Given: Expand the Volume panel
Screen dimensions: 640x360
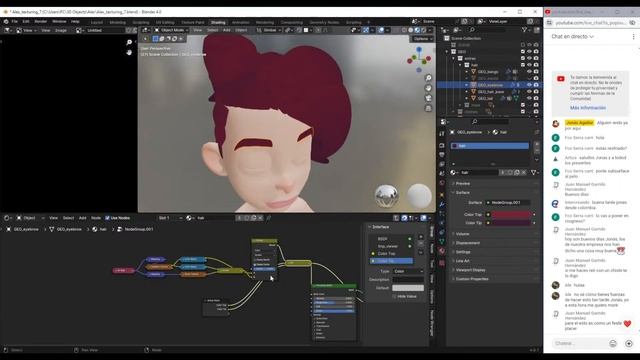Looking at the screenshot, I should [463, 234].
